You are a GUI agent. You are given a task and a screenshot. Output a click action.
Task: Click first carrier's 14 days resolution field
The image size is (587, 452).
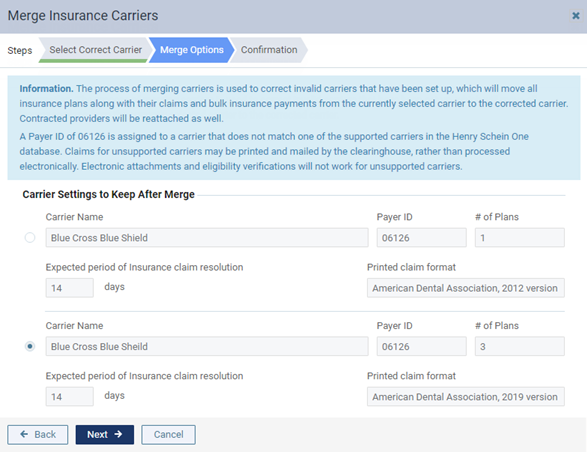[70, 288]
